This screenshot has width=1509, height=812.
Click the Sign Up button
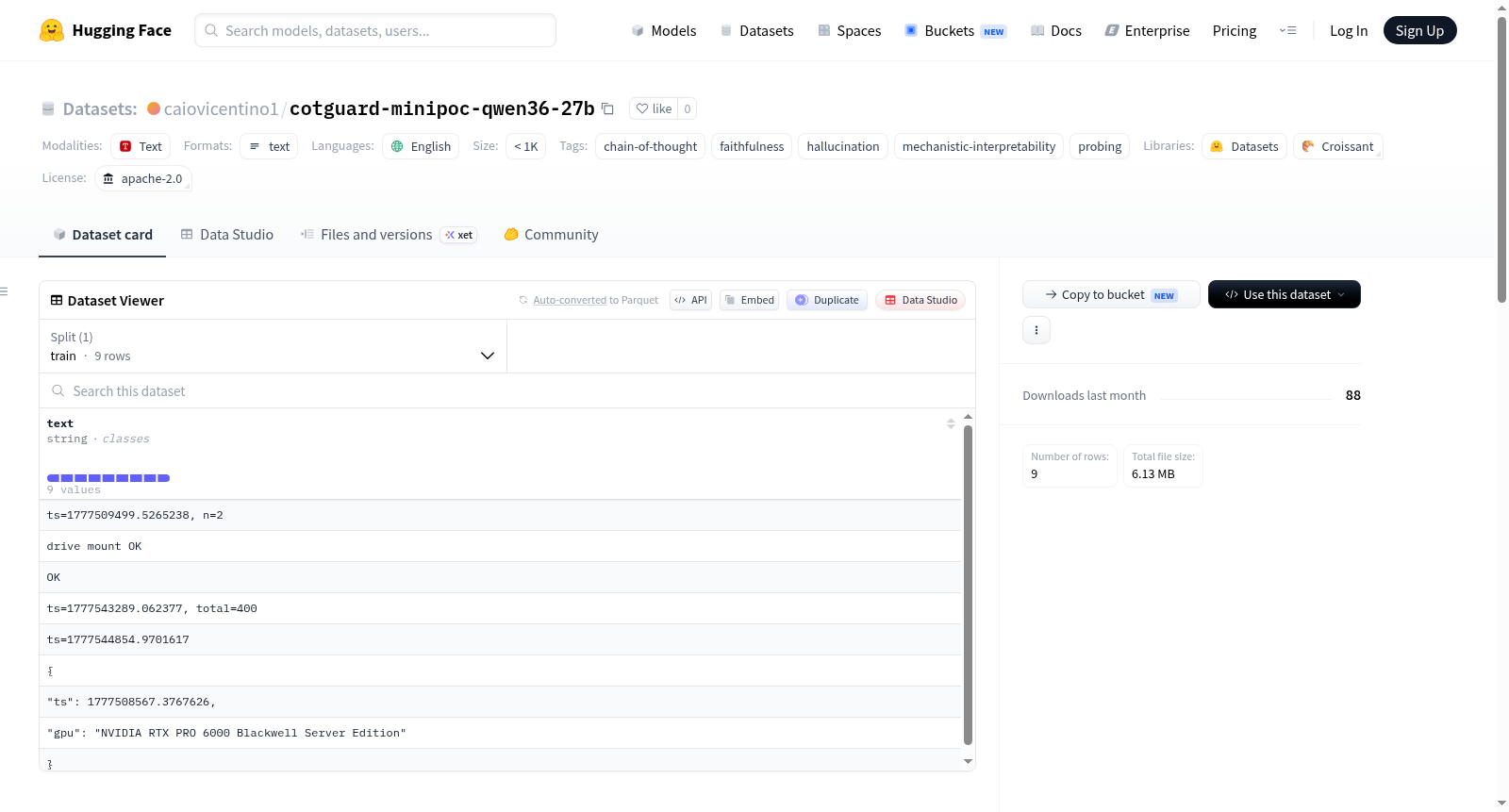click(x=1419, y=30)
